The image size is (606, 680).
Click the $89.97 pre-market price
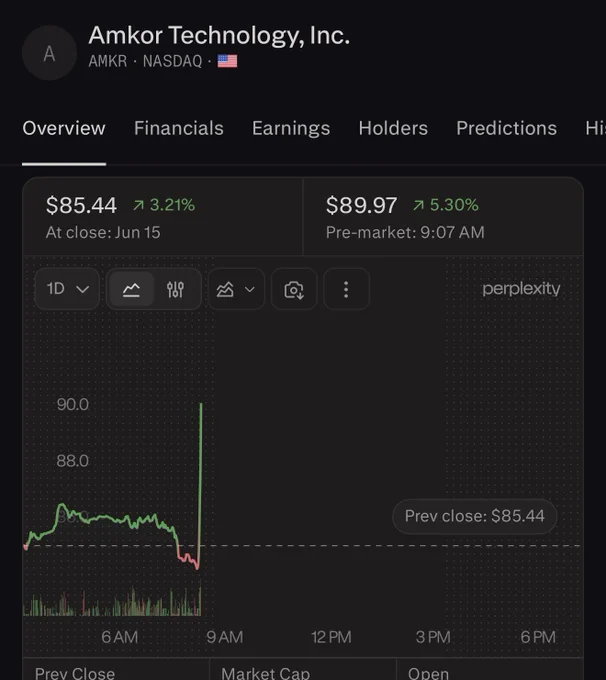(361, 205)
